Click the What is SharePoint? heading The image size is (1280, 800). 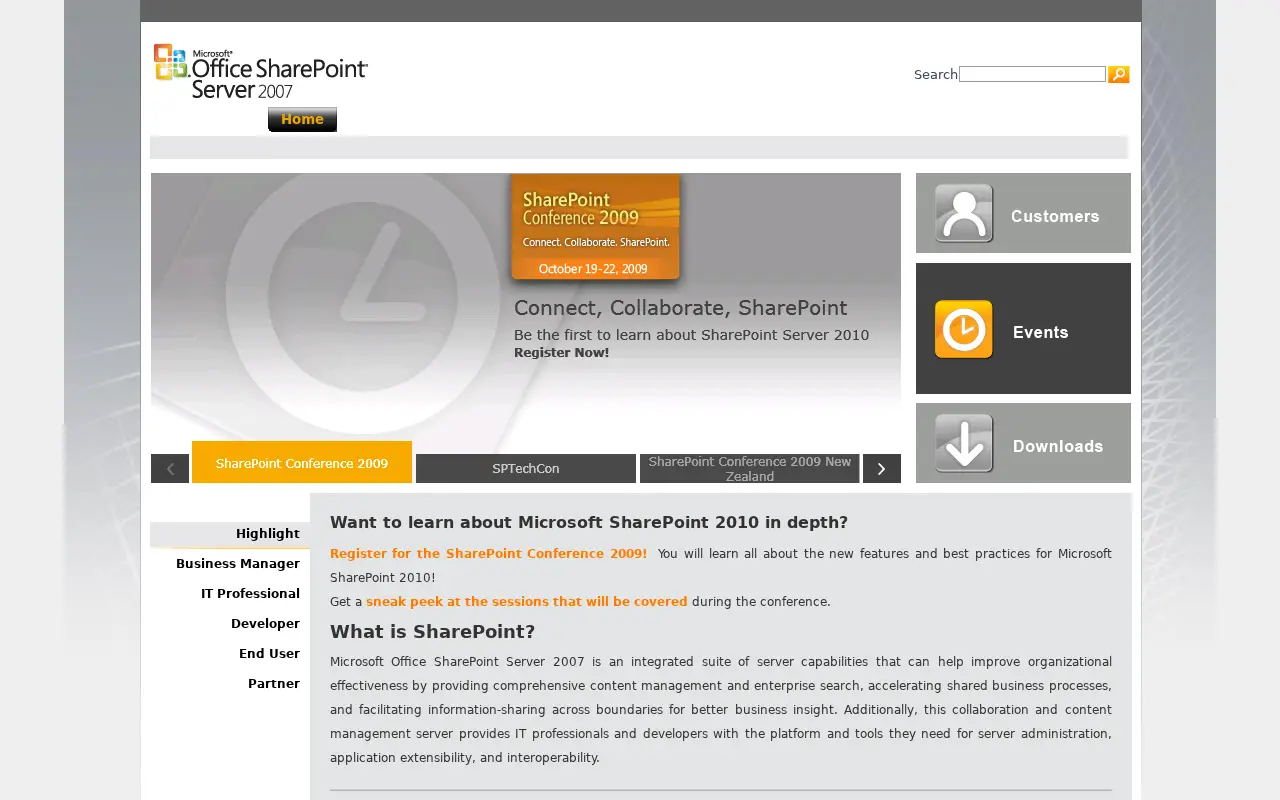(x=432, y=632)
